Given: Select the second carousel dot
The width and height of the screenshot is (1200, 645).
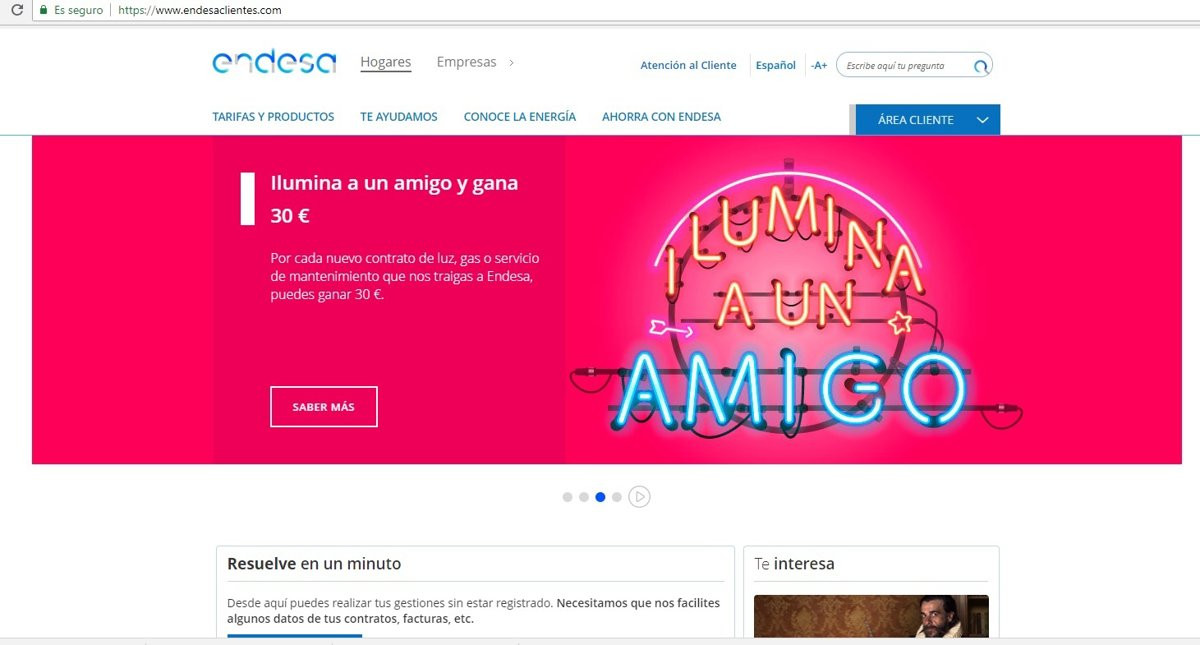Looking at the screenshot, I should pos(584,497).
